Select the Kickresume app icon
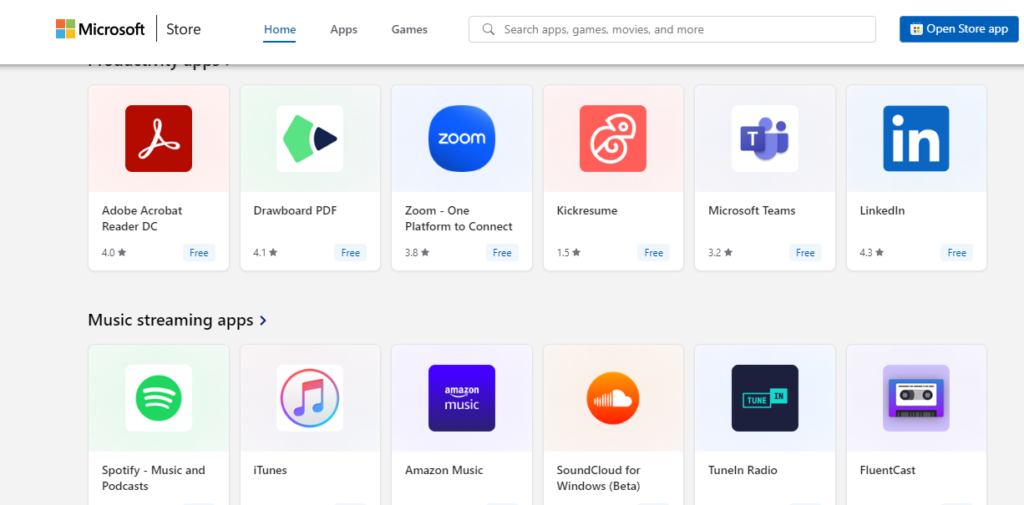This screenshot has height=505, width=1024. 613,138
